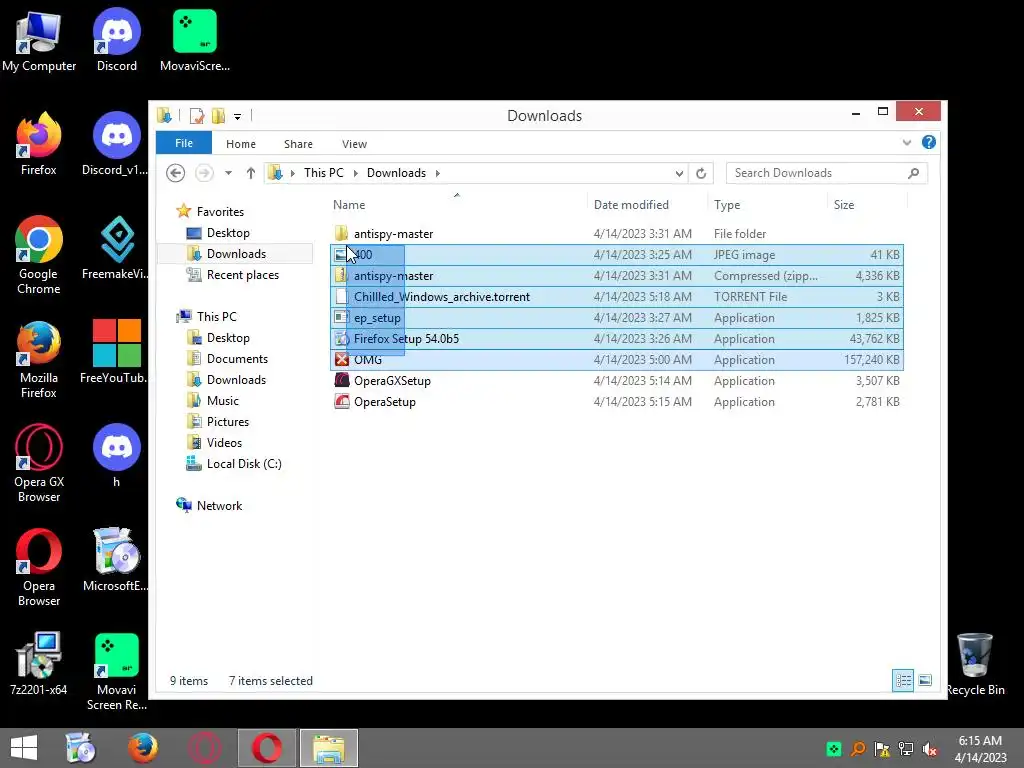1024x768 pixels.
Task: Go up one folder level
Action: (x=251, y=173)
